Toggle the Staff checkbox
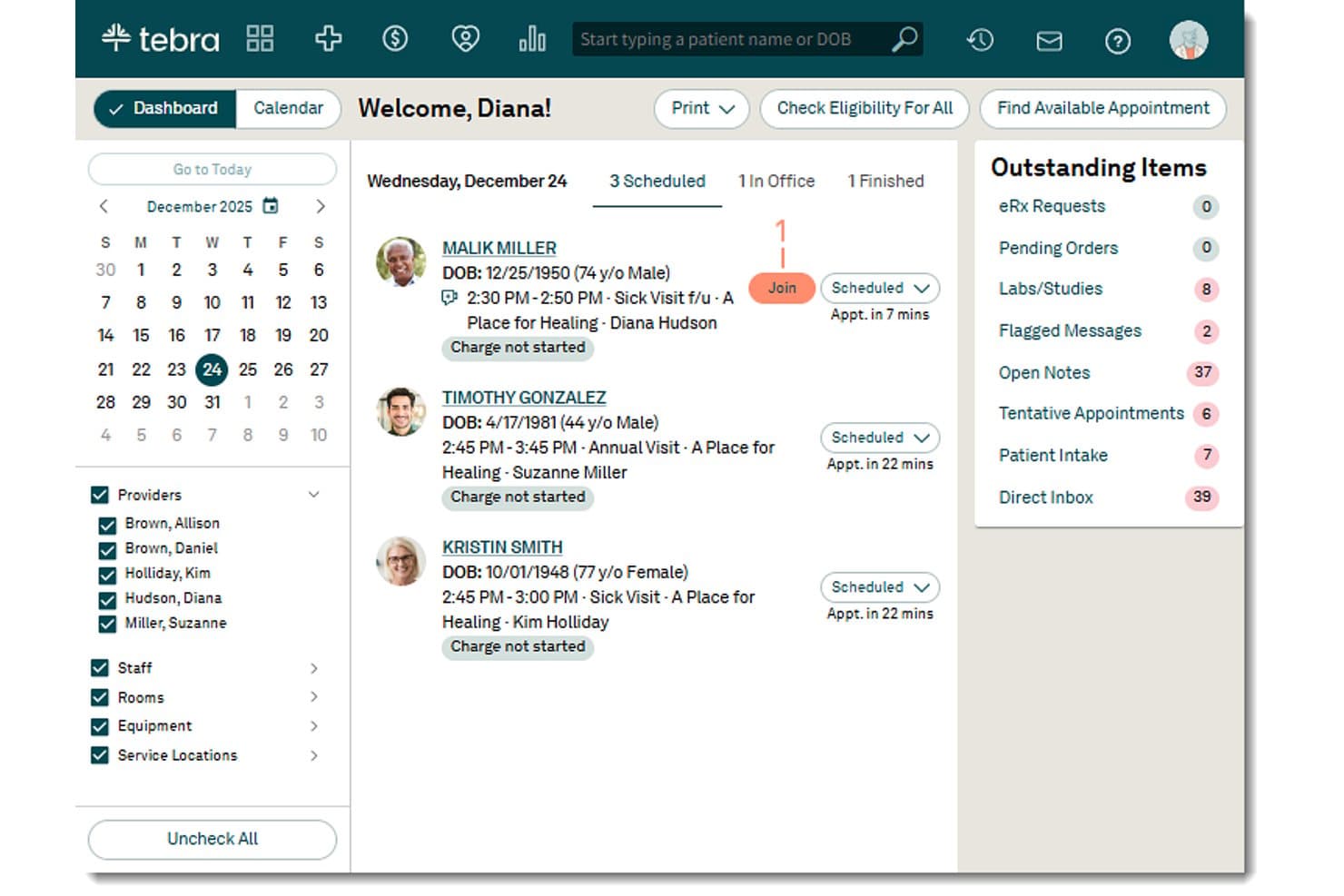Viewport: 1344px width, 896px height. point(100,668)
